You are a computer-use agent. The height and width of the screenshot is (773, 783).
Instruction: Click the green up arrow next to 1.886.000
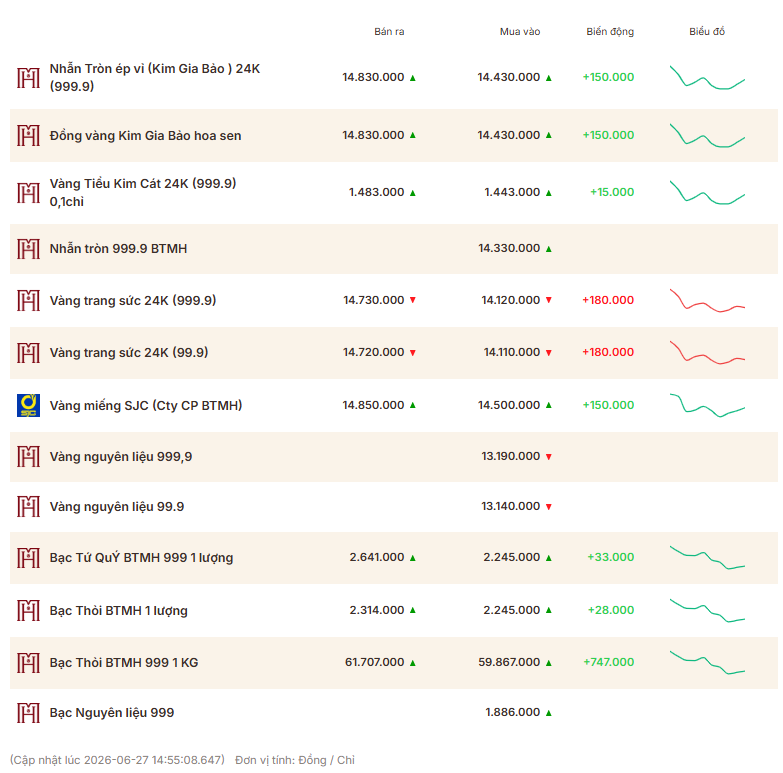[548, 713]
